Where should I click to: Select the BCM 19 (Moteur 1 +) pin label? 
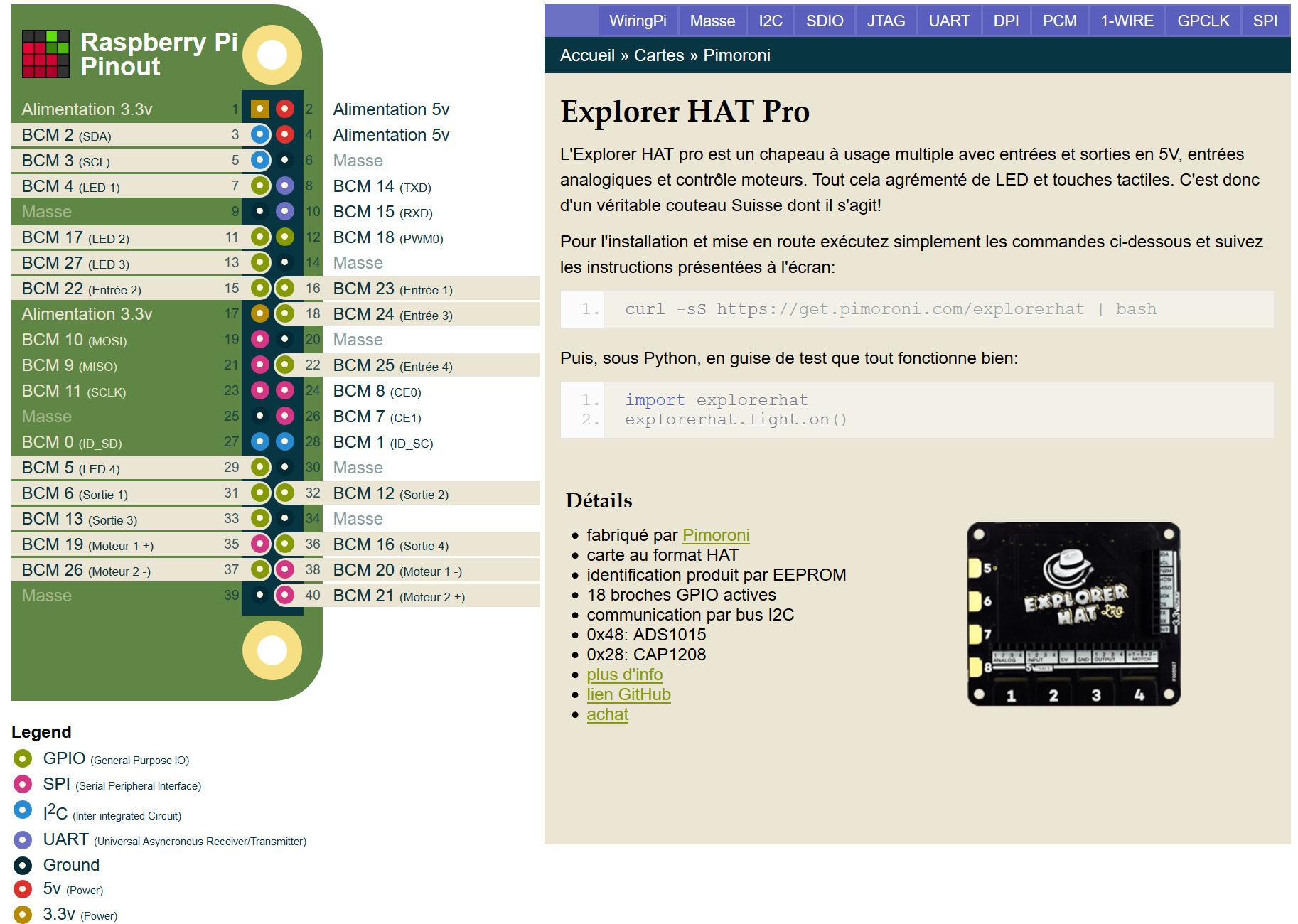coord(87,544)
